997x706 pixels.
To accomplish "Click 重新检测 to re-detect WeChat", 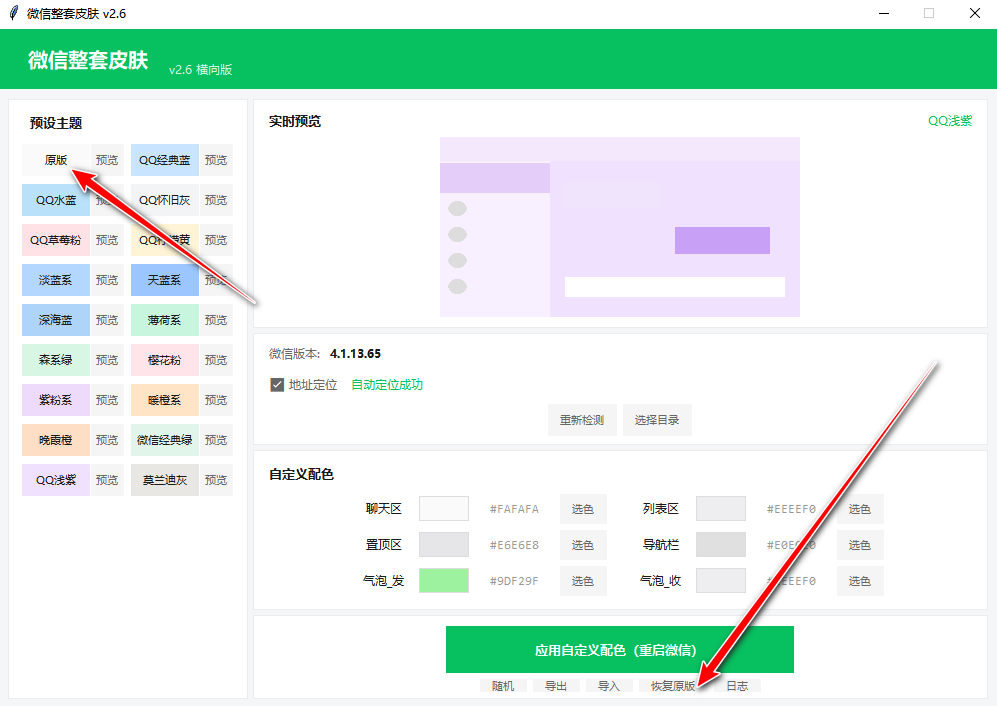I will [x=582, y=420].
